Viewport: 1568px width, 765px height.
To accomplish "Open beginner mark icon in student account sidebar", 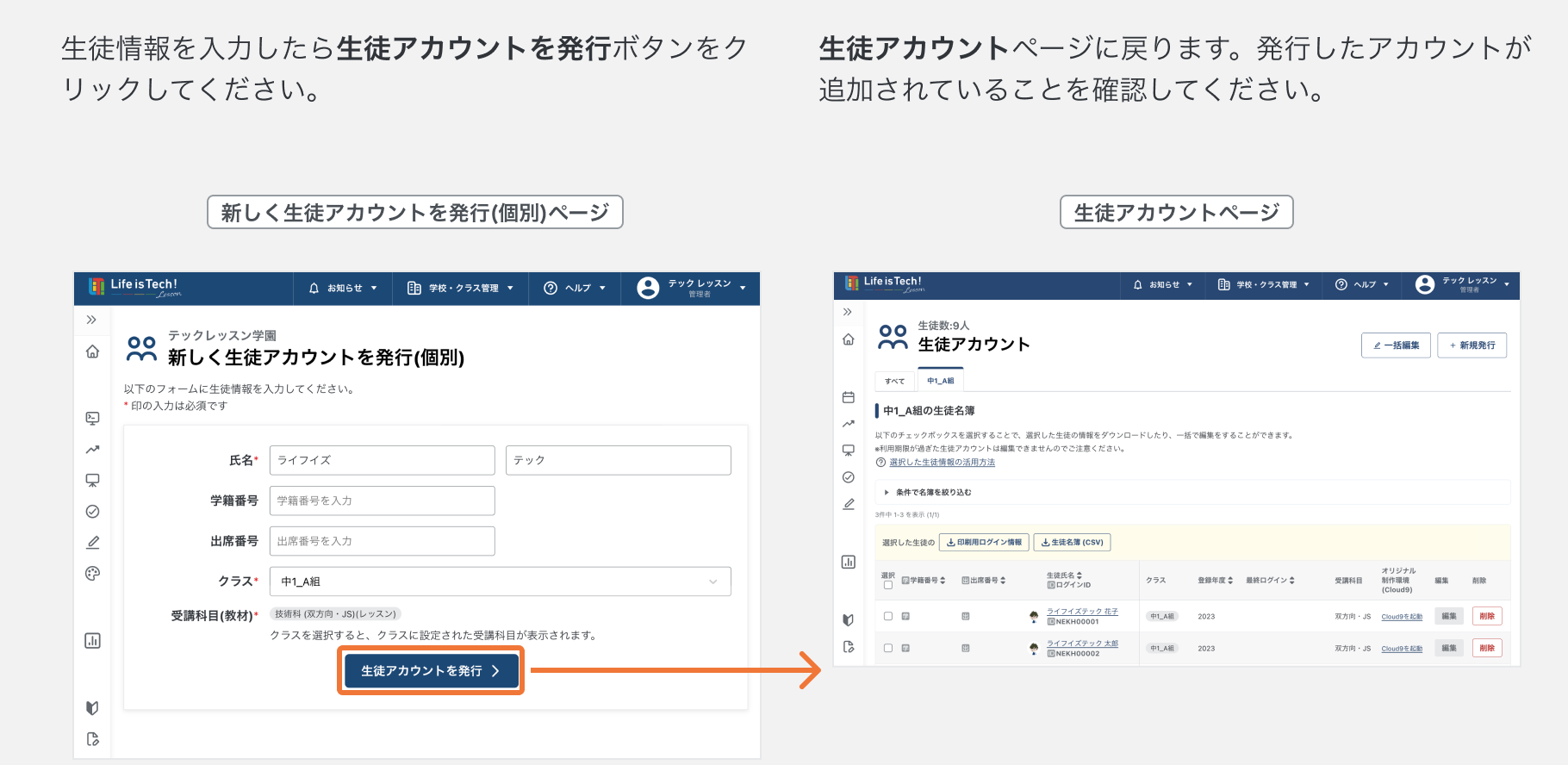I will point(848,619).
